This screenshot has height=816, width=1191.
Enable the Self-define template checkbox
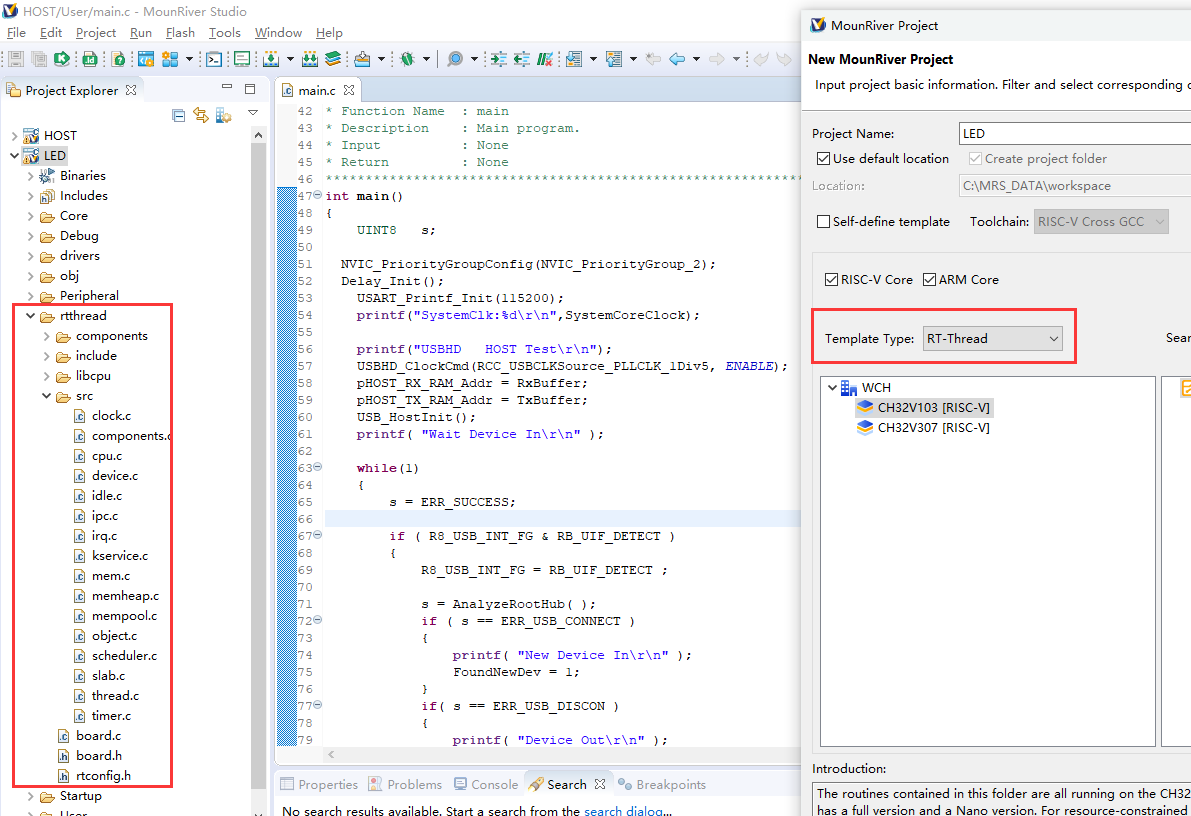coord(824,222)
